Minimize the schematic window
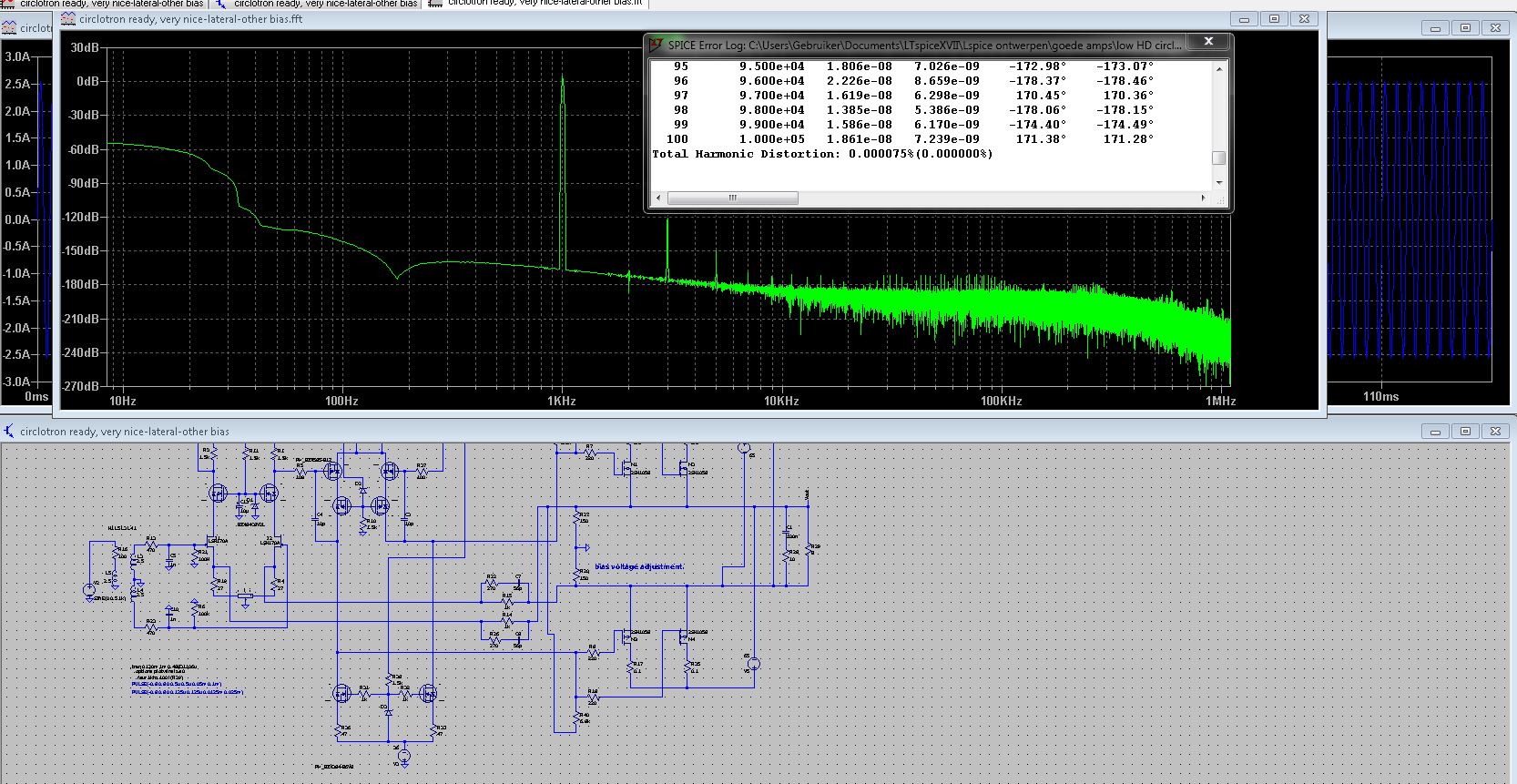The height and width of the screenshot is (784, 1517). click(1435, 432)
